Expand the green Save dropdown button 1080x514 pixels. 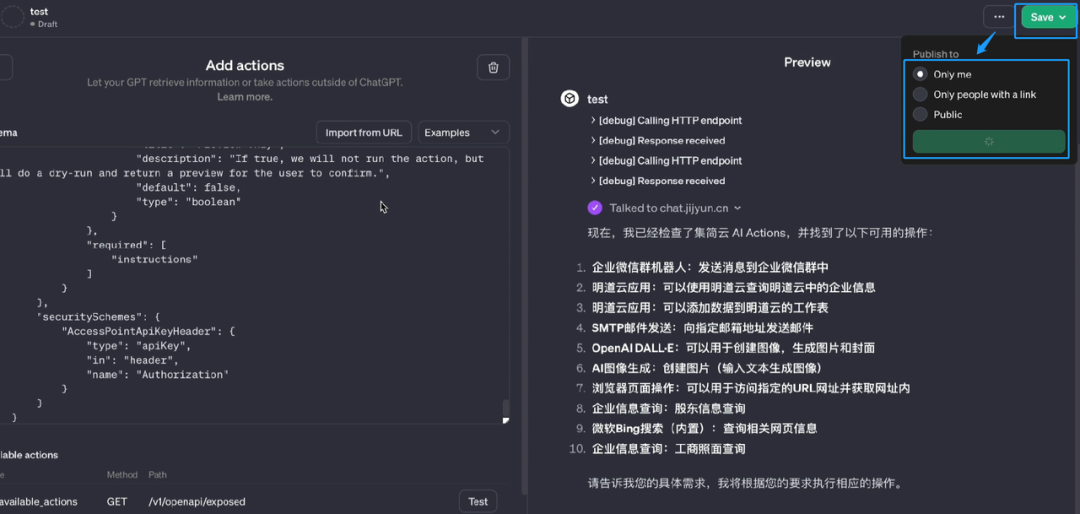pos(1048,17)
